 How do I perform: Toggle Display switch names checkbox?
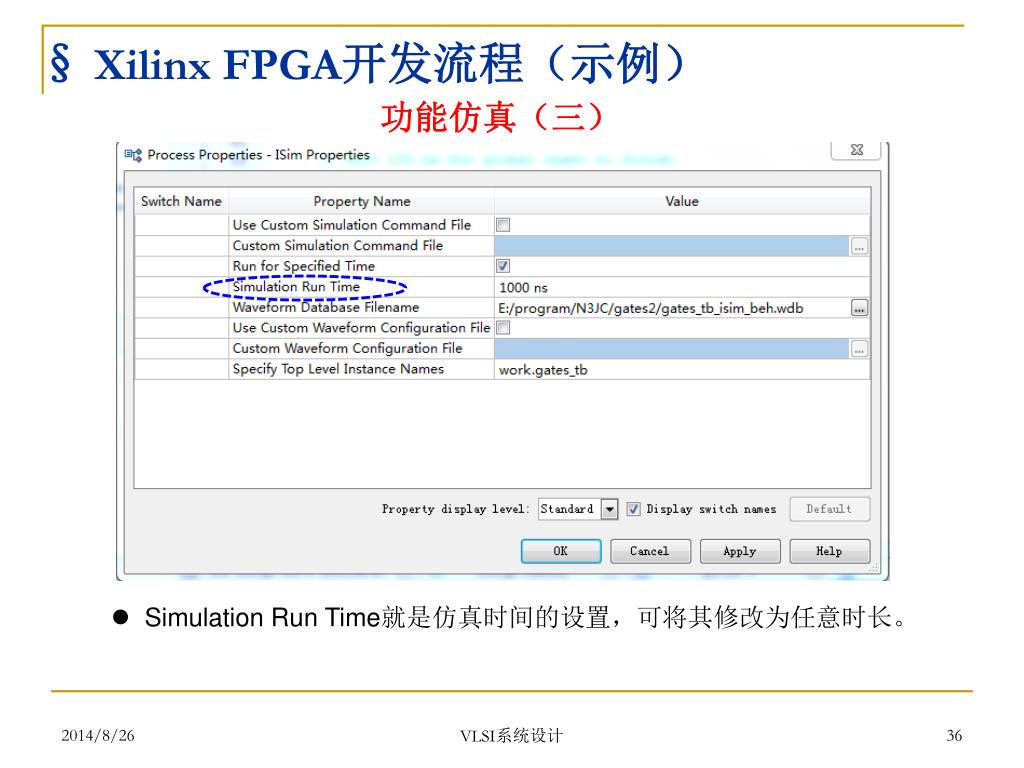click(633, 509)
